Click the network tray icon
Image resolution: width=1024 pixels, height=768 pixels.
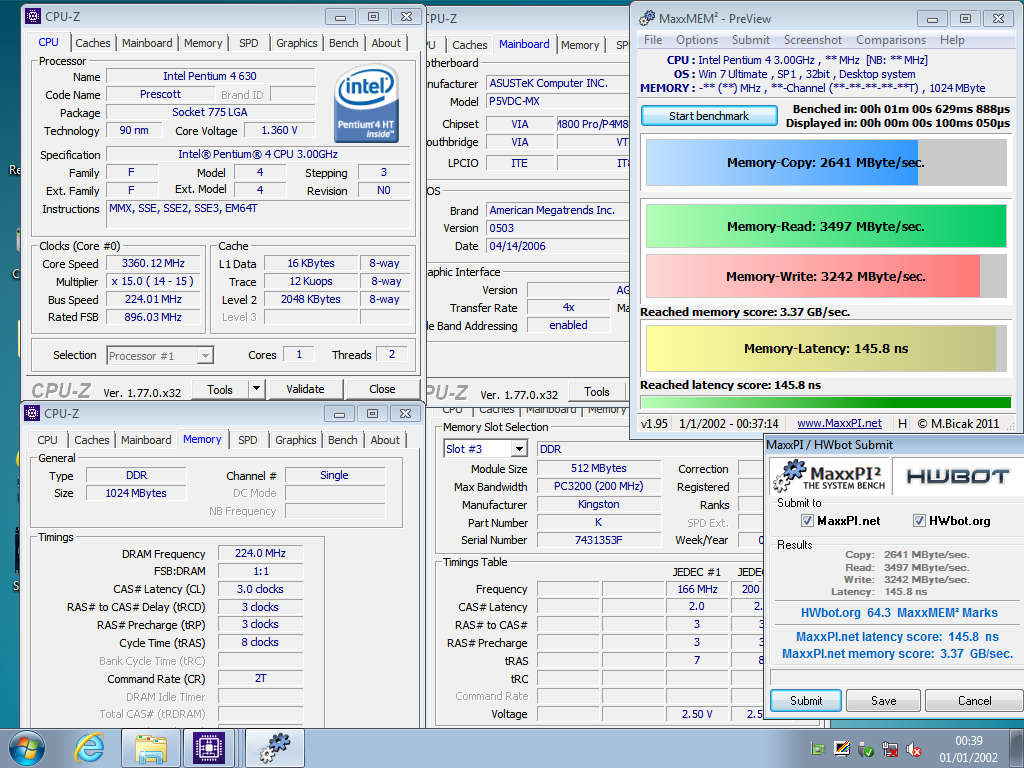889,750
